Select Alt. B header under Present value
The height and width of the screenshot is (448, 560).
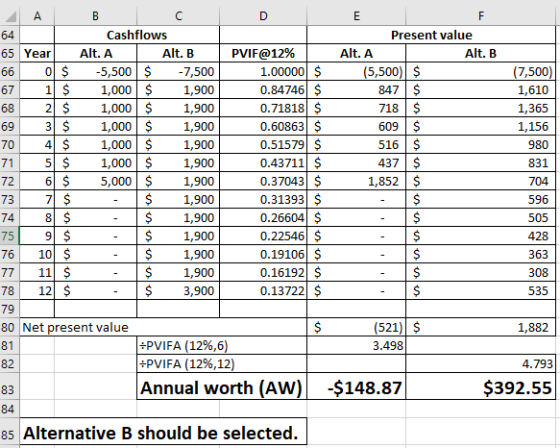481,54
